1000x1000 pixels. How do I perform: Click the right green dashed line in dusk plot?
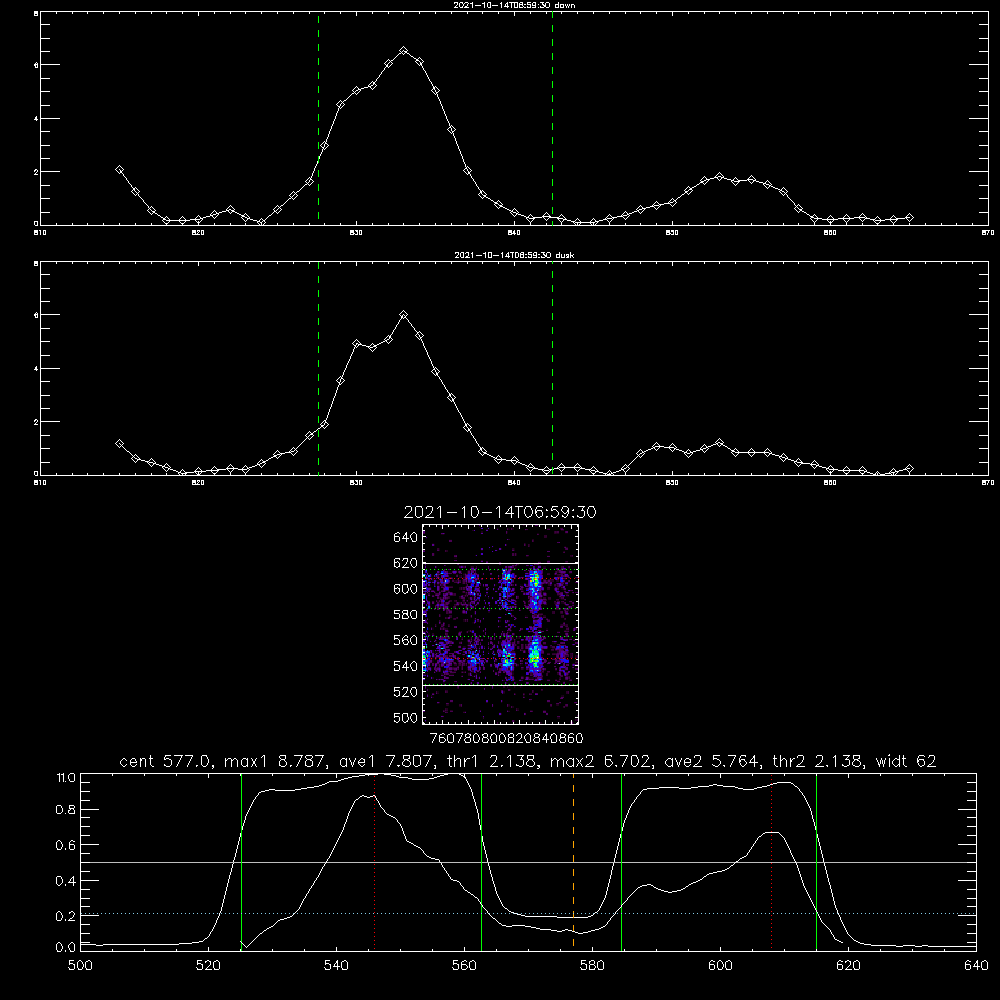click(x=552, y=368)
